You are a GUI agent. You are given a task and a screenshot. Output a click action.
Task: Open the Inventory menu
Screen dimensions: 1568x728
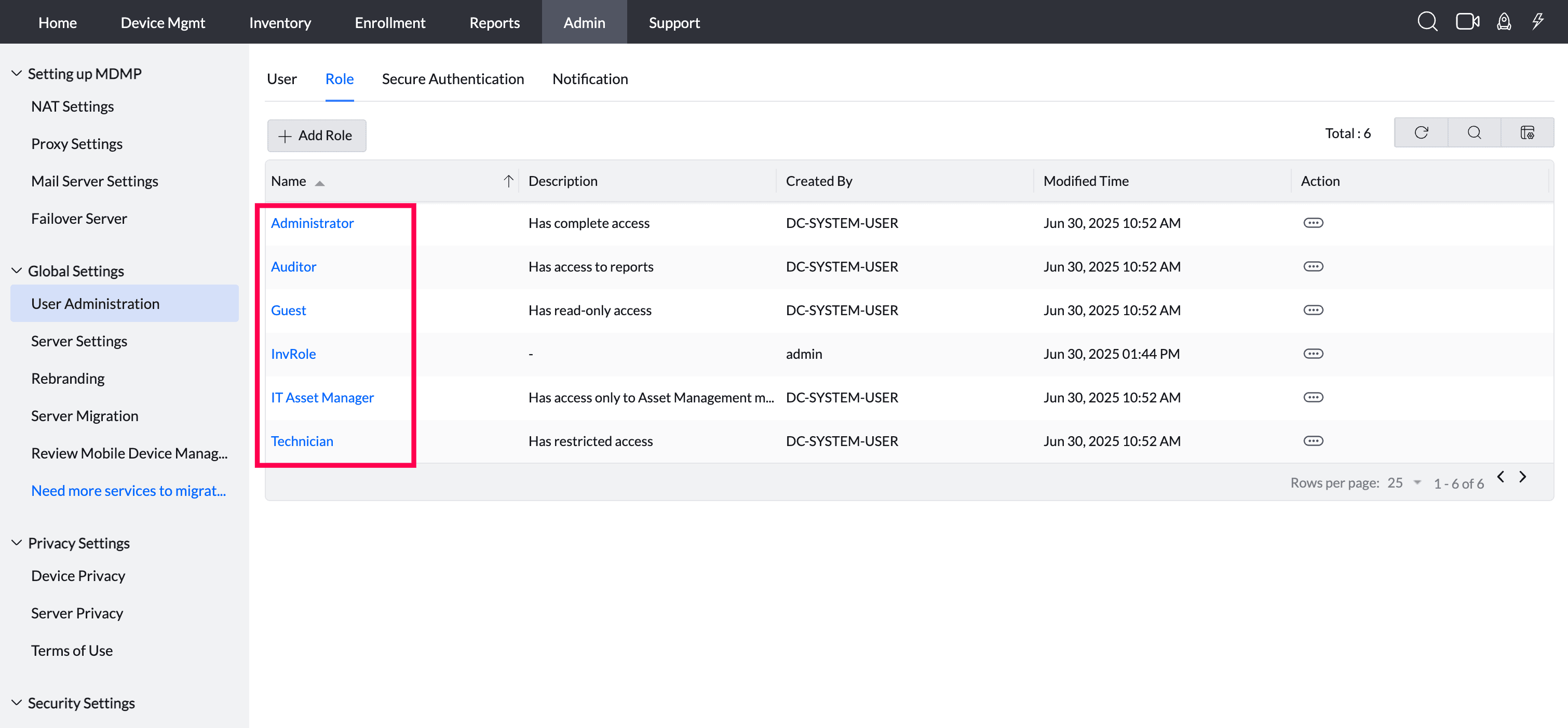(x=280, y=22)
